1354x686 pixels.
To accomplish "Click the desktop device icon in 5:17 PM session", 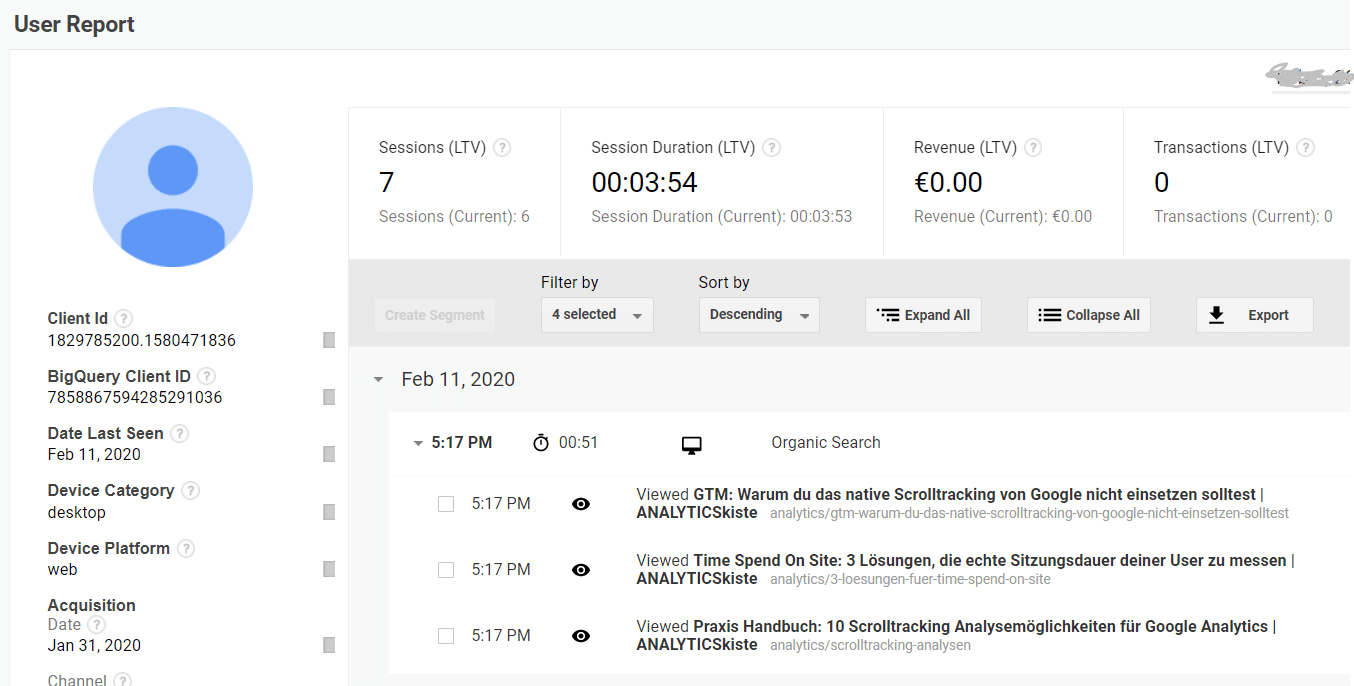I will point(691,444).
